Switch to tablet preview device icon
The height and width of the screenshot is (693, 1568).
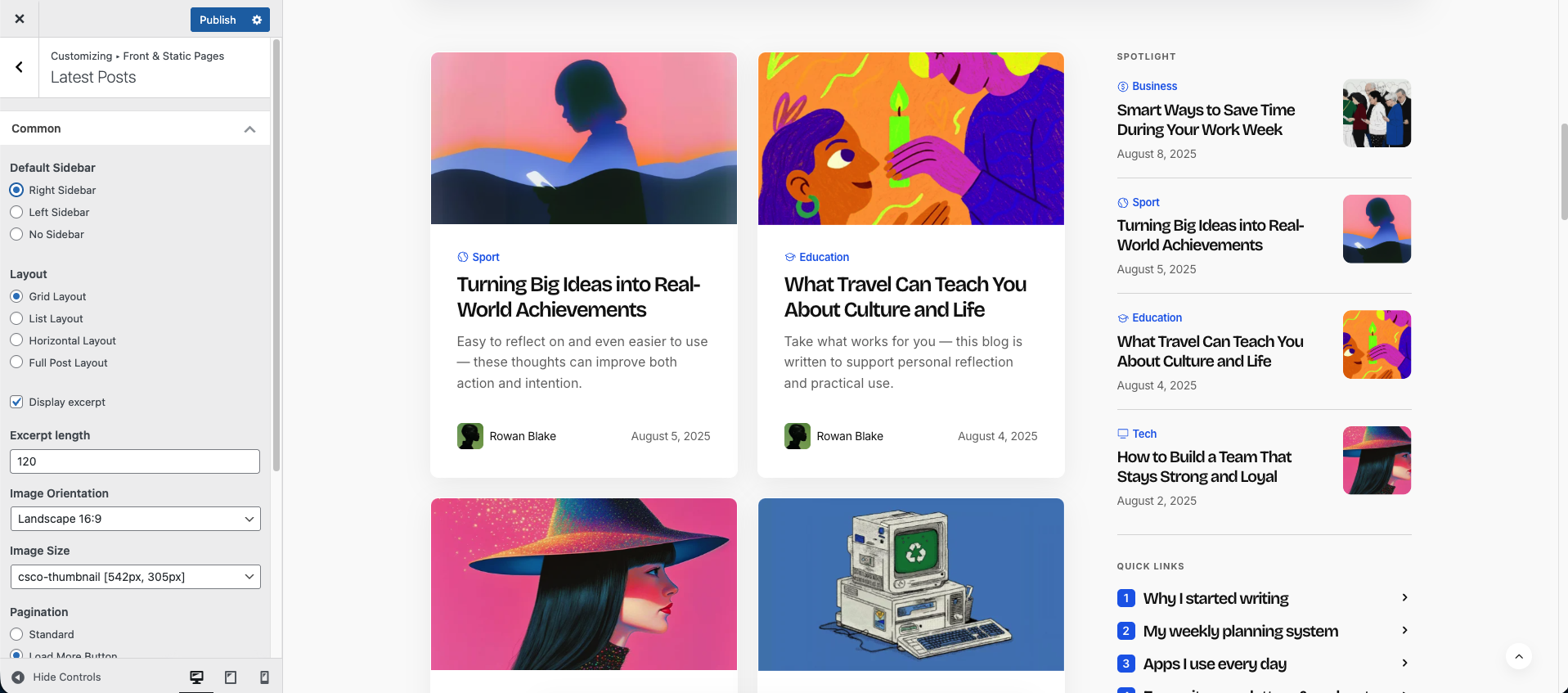(x=231, y=677)
